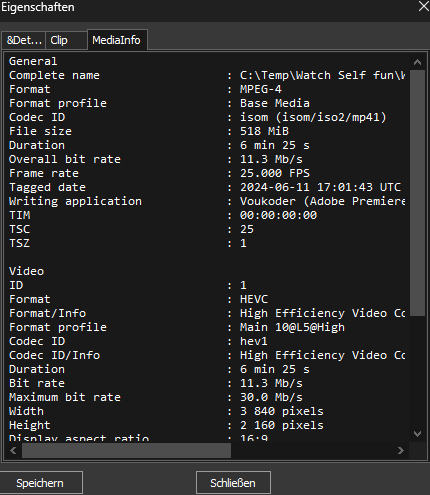430x495 pixels.
Task: Click the '30.0 Mb/s' value
Action: [x=271, y=397]
